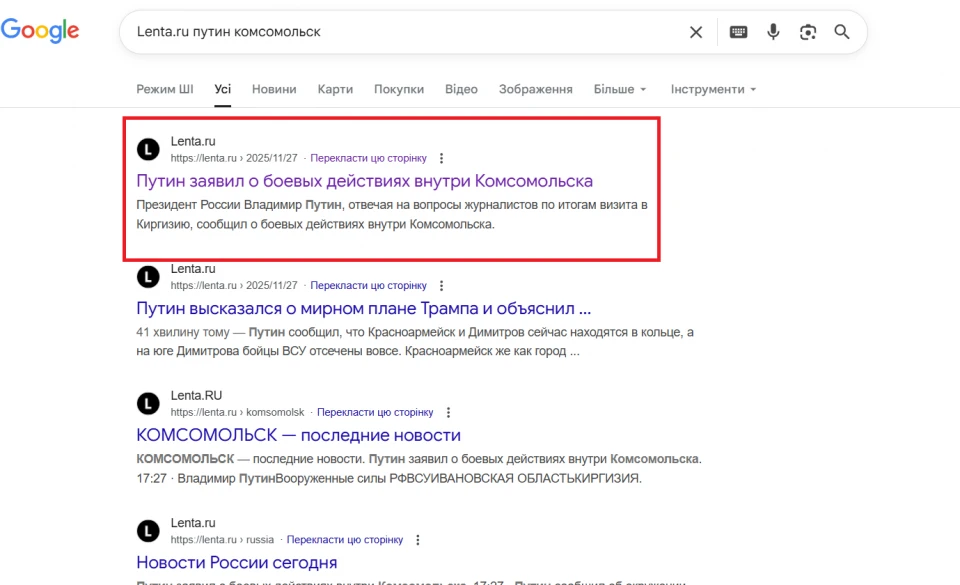
Task: Open 'КОМСОМОЛЬСК — последние новости' link
Action: tap(298, 435)
